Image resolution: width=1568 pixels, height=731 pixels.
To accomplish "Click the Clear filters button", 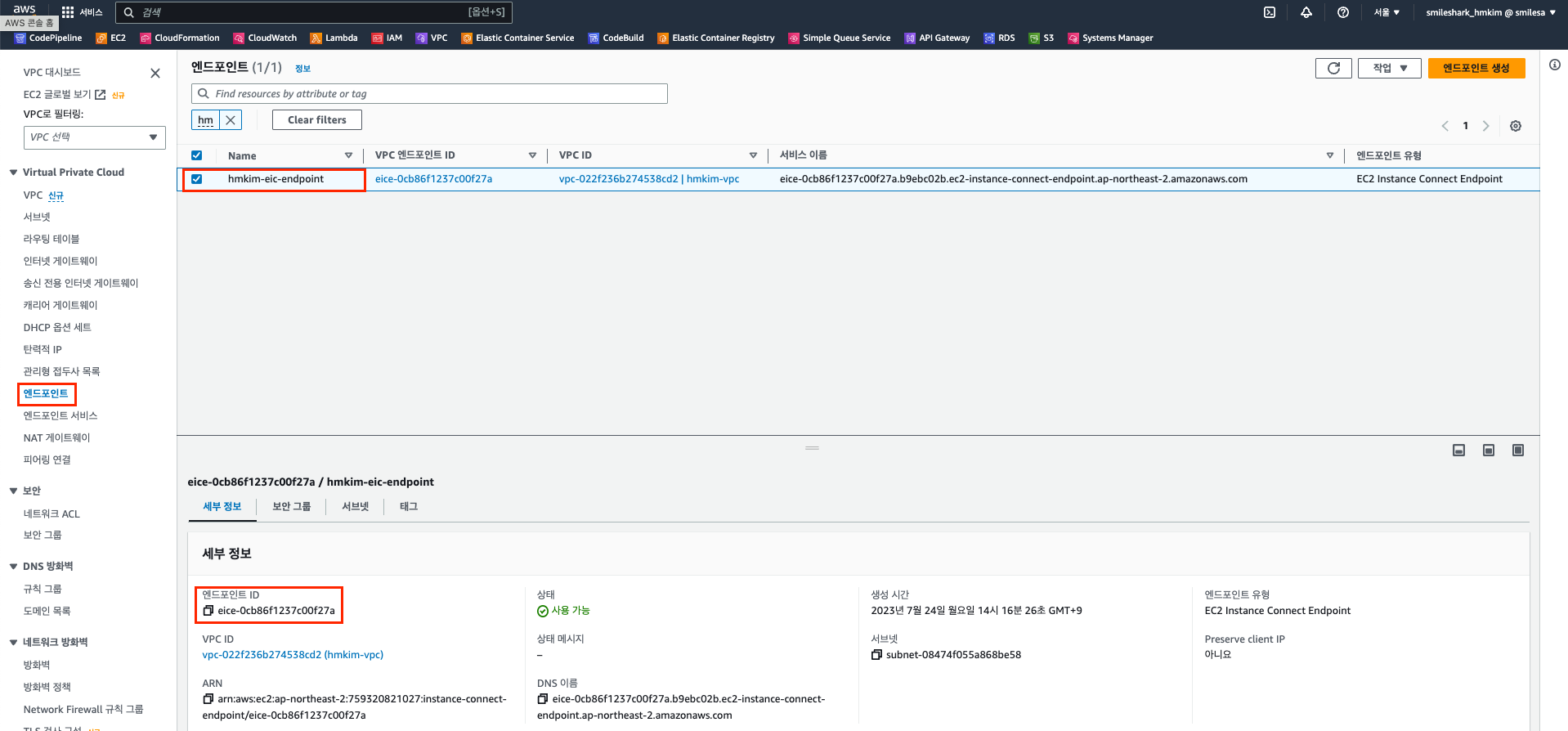I will pos(317,120).
